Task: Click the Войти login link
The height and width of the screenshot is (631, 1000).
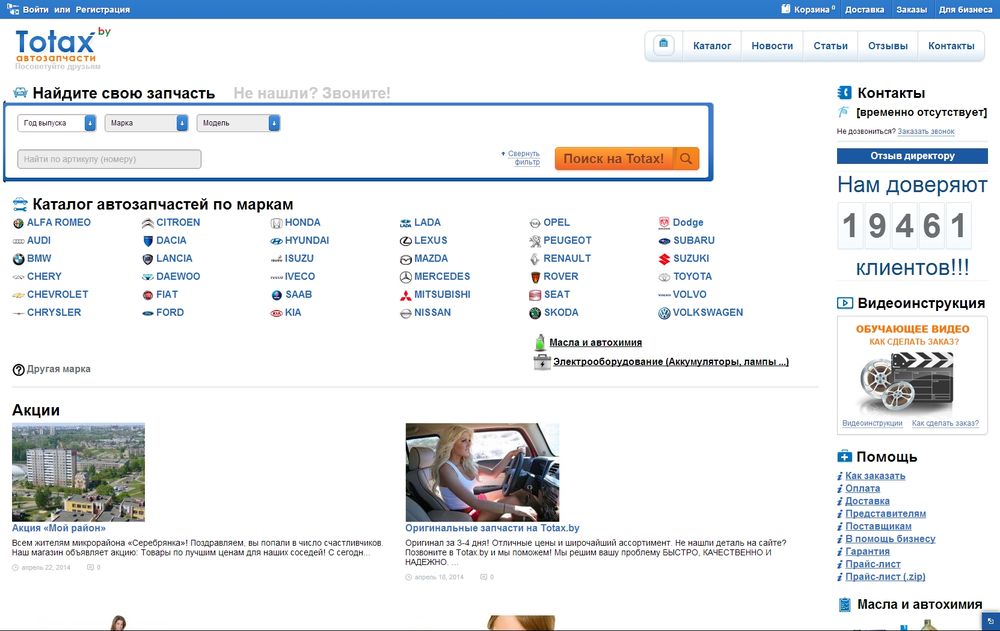Action: click(35, 10)
